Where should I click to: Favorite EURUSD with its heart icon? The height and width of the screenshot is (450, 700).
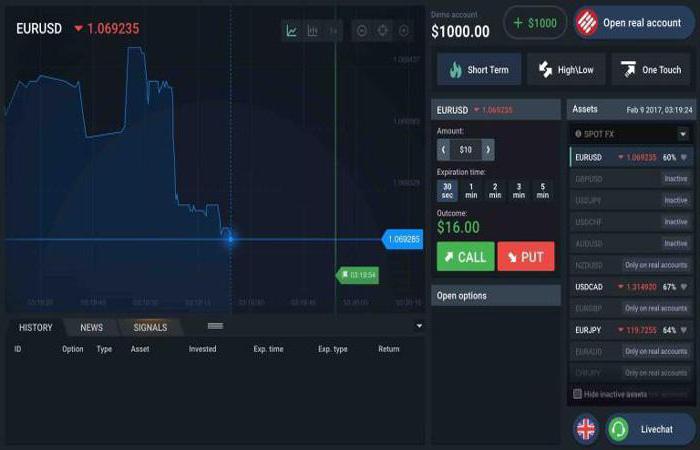point(683,157)
